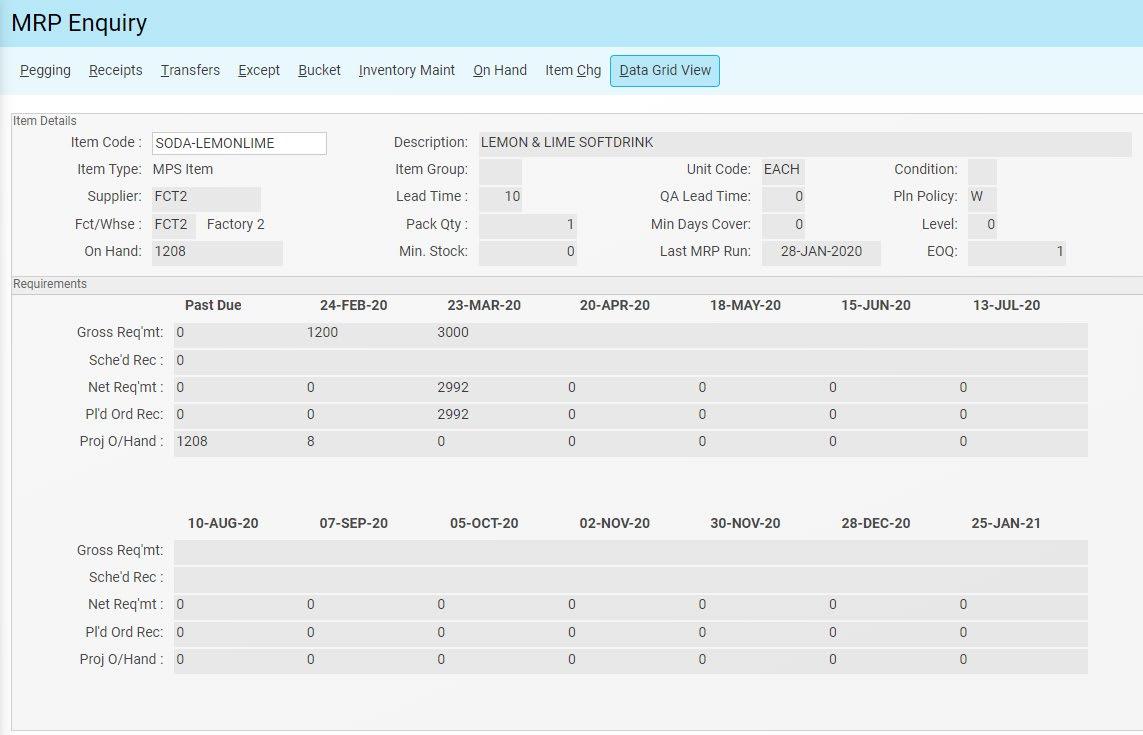This screenshot has width=1143, height=735.
Task: Click Sche'd Rec 0 under Past Due
Action: (x=180, y=360)
